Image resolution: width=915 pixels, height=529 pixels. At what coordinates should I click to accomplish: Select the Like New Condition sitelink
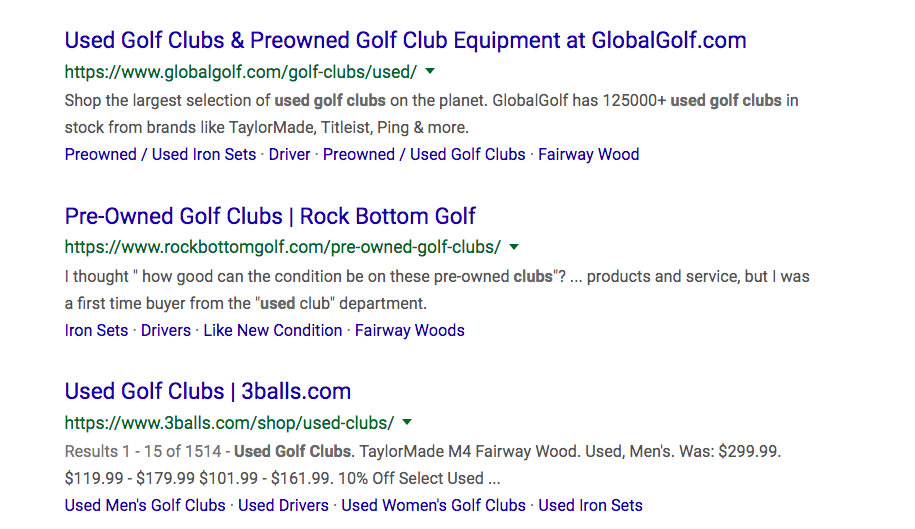tap(273, 331)
